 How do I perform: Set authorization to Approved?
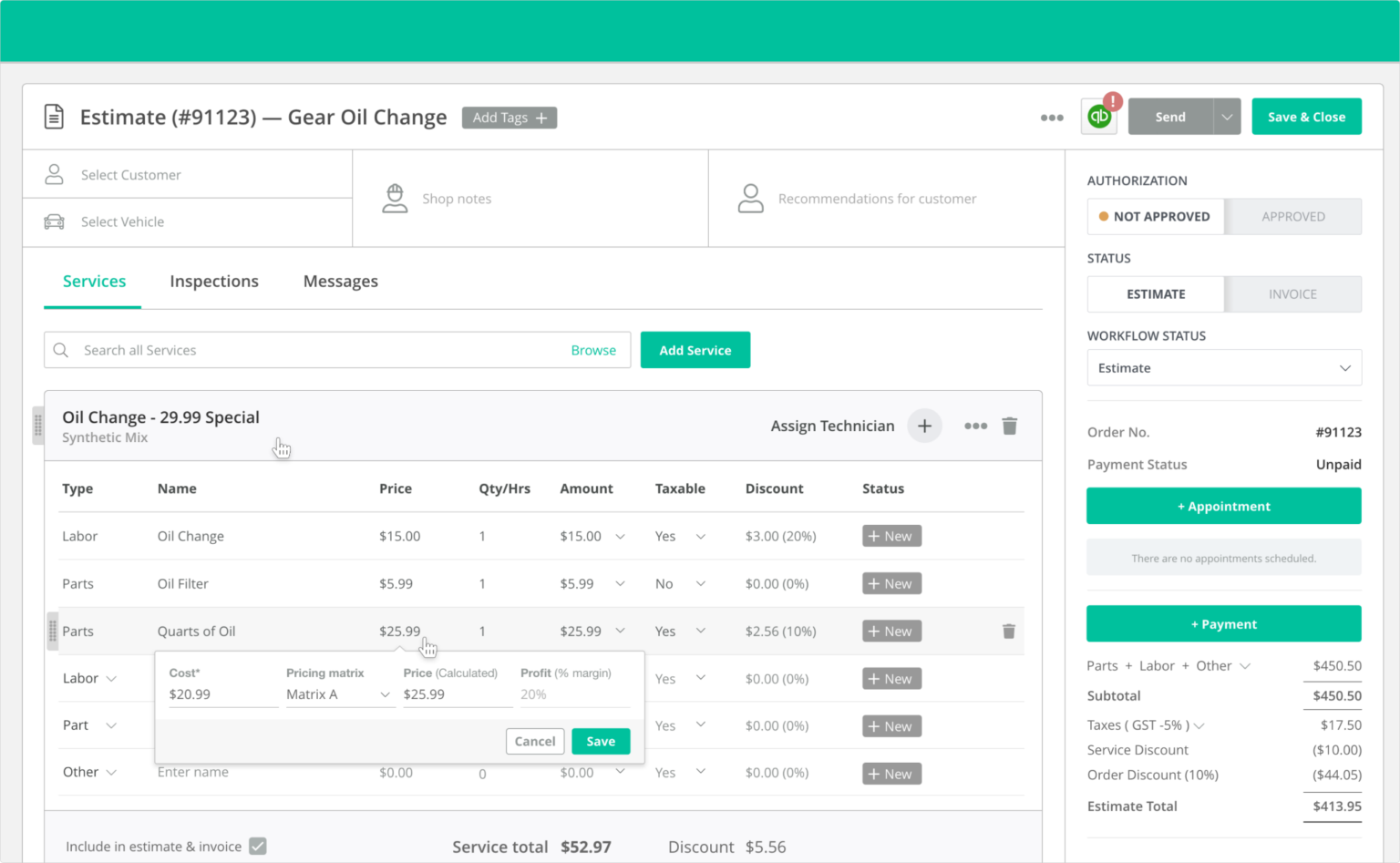[x=1292, y=217]
